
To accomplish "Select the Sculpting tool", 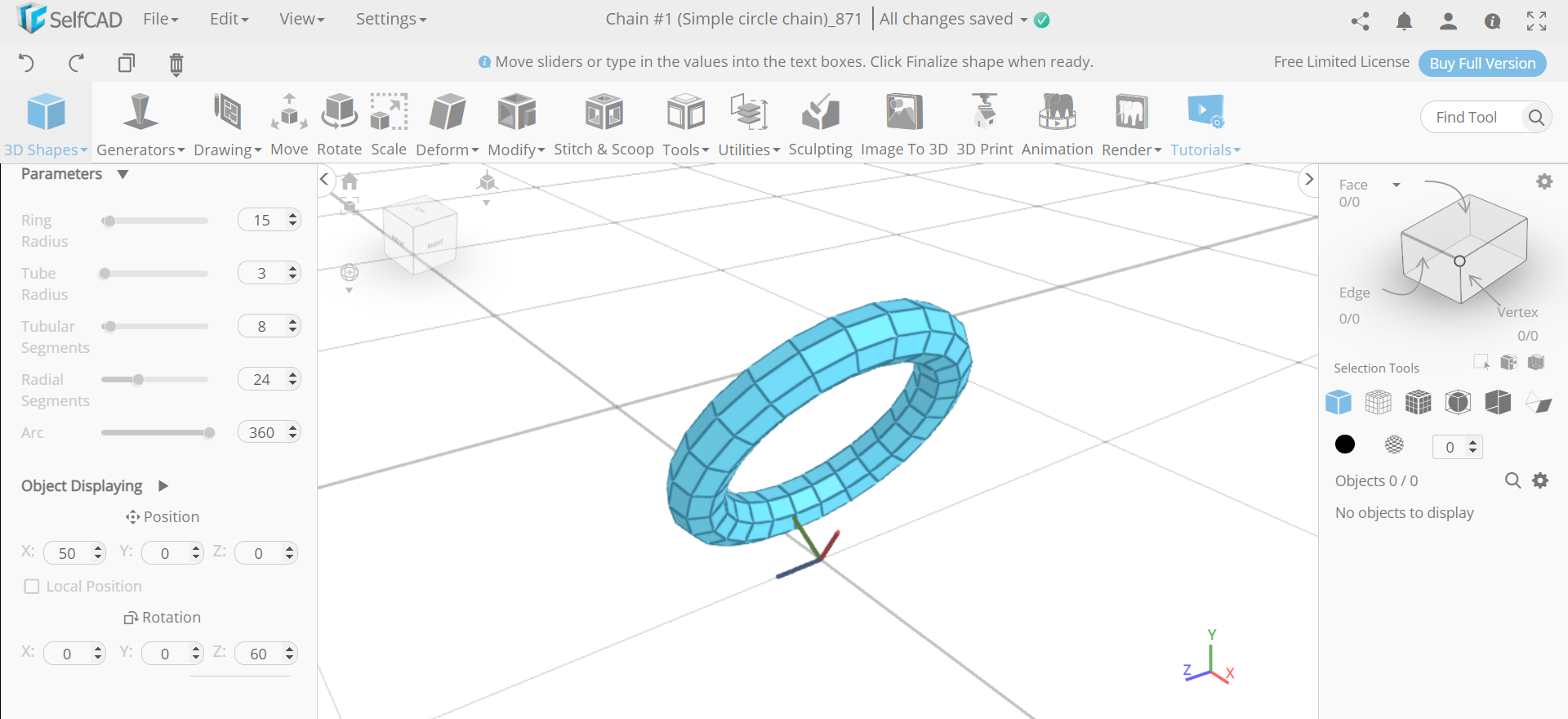I will pyautogui.click(x=820, y=124).
